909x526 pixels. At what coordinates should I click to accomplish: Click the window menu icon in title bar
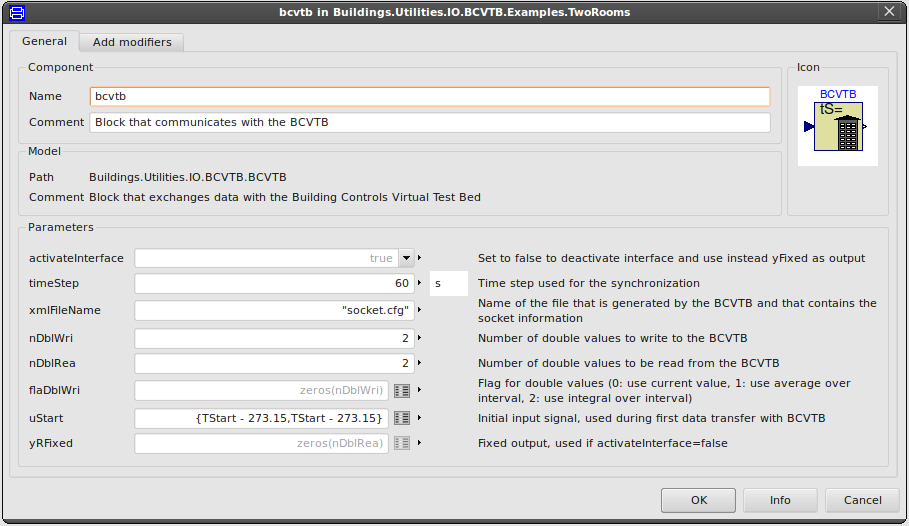[17, 12]
